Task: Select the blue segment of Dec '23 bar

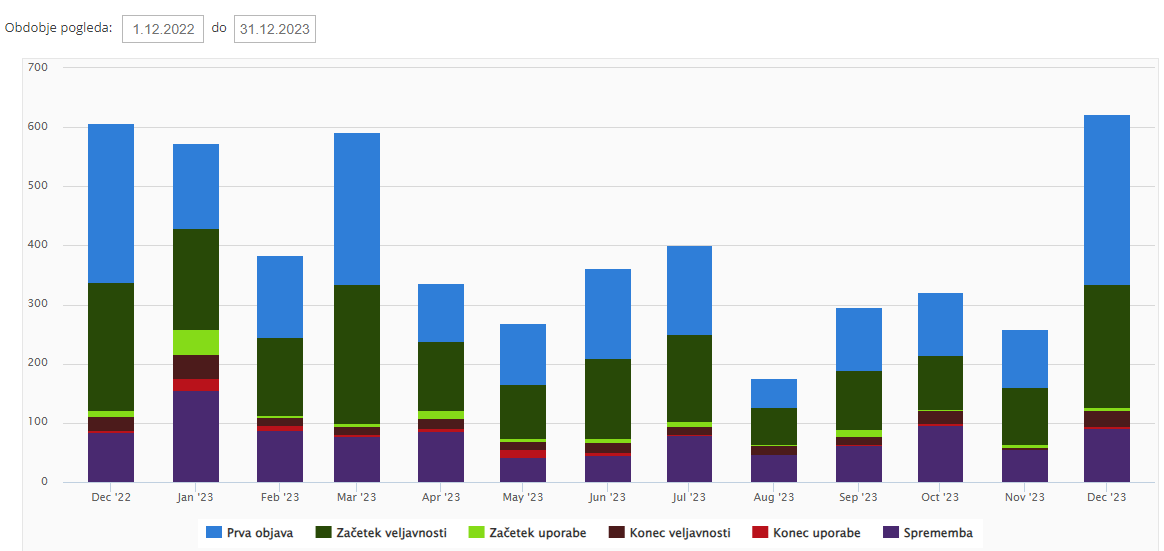Action: coord(1106,200)
